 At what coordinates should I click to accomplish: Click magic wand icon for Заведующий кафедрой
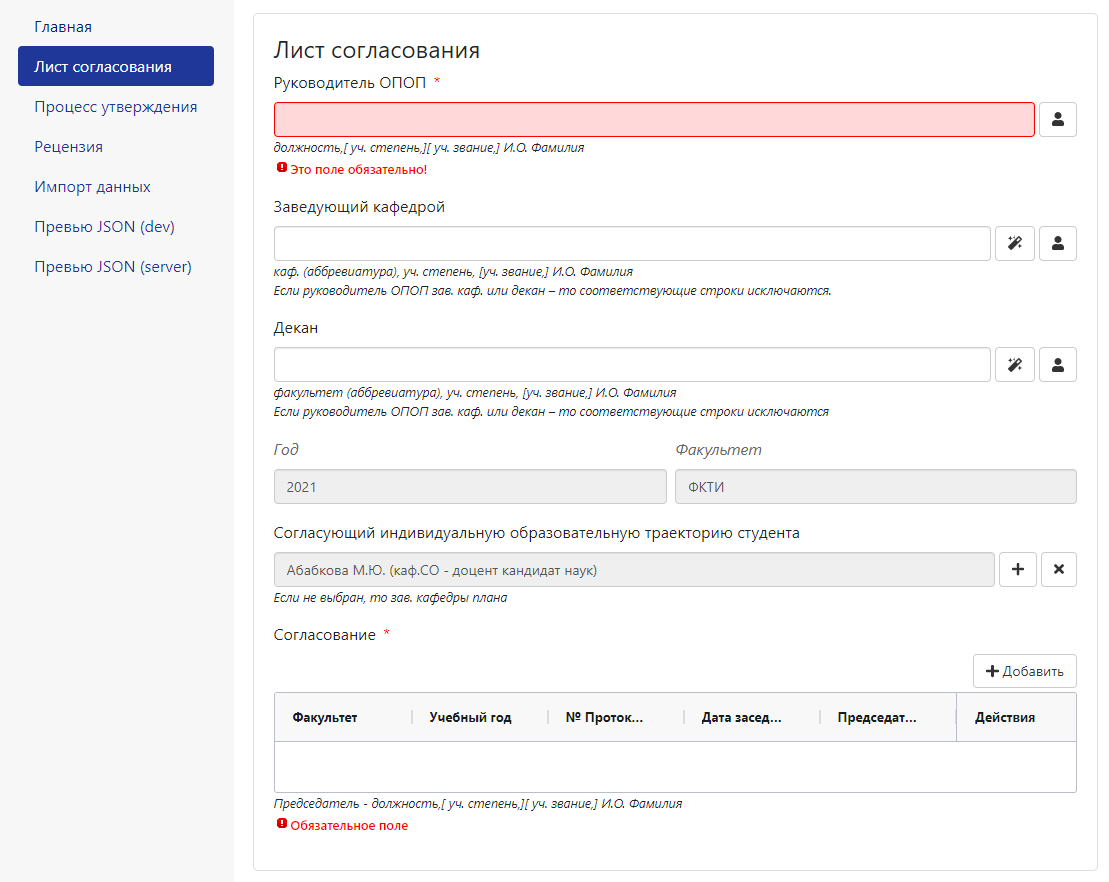click(1015, 243)
